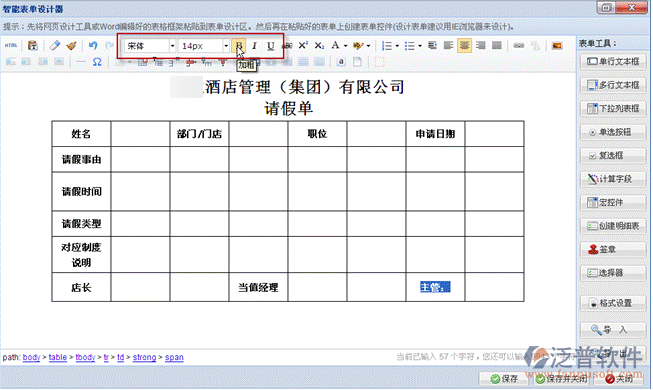
Task: Click the 'strong' link in path bar
Action: click(x=144, y=358)
